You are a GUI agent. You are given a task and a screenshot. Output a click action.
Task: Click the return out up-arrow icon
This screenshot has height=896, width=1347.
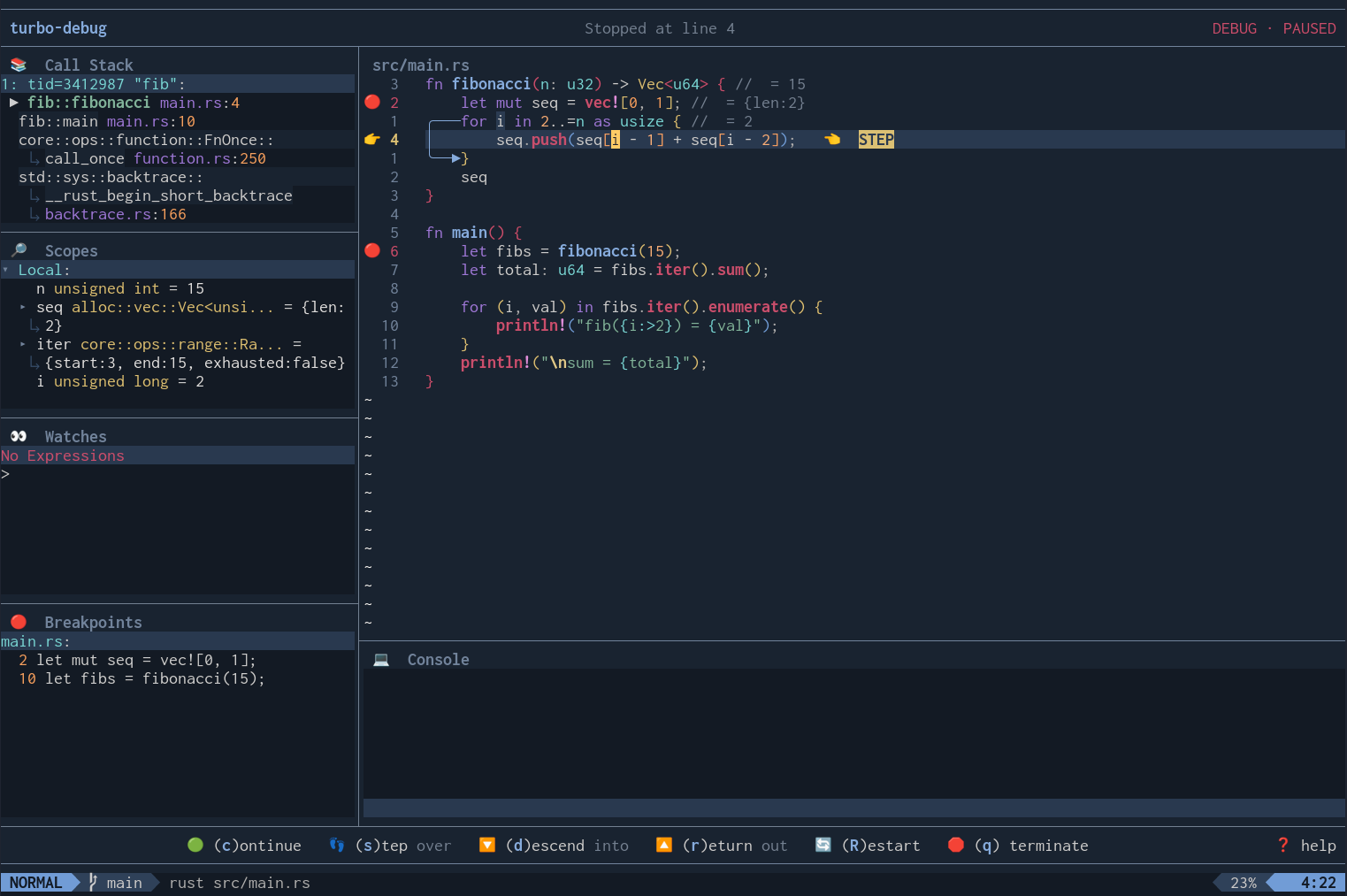(664, 845)
